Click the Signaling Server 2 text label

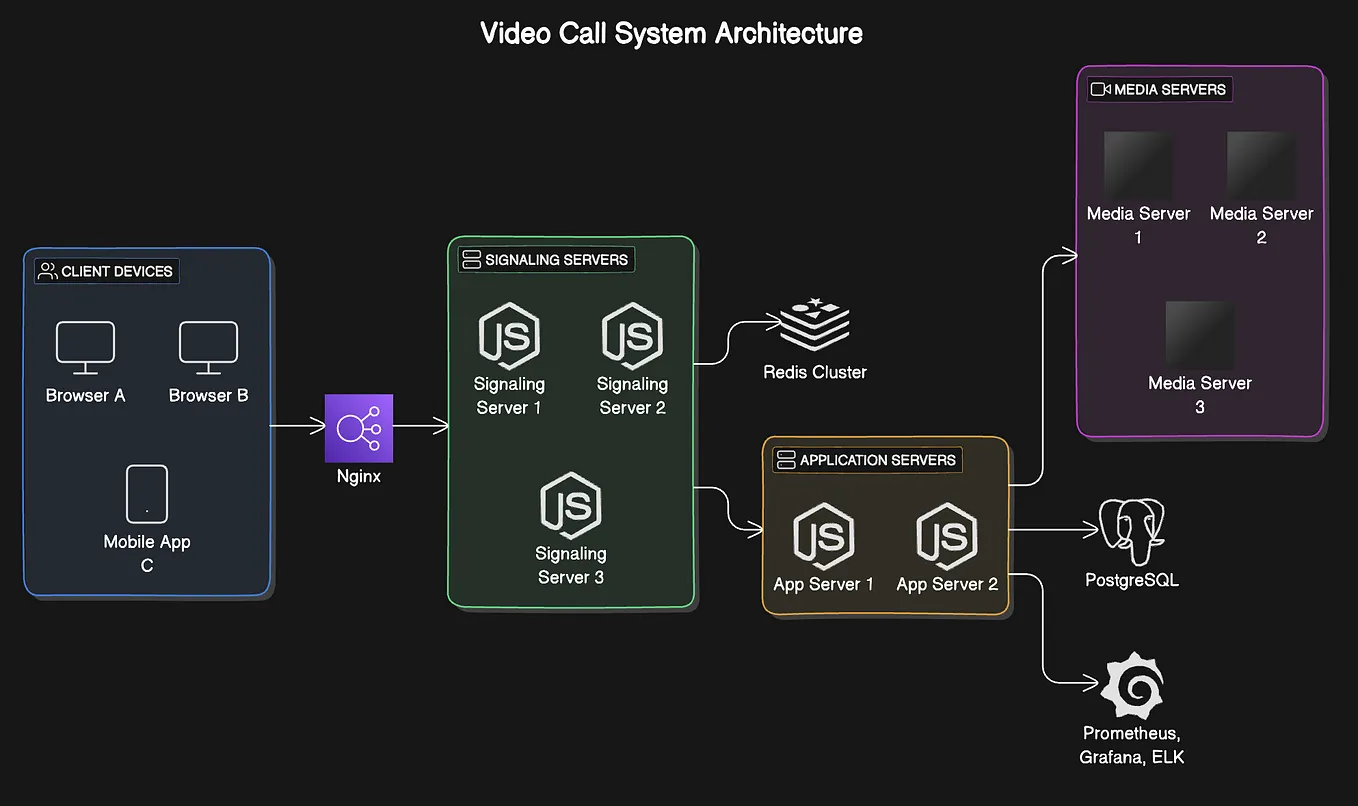632,396
